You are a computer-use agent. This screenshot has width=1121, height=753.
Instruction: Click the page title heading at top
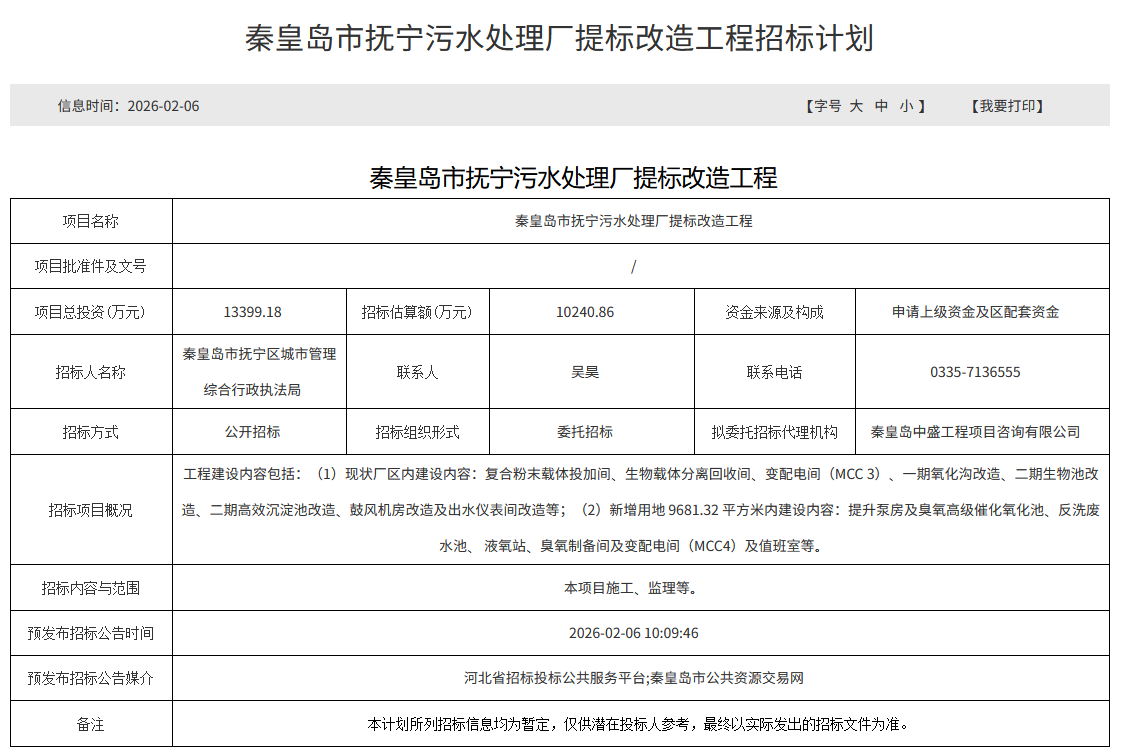point(559,38)
